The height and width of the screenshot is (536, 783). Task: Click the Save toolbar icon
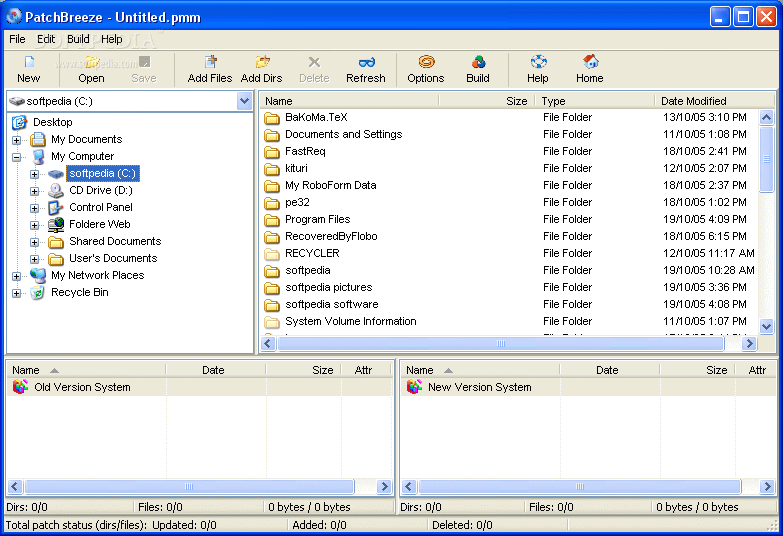[x=144, y=62]
